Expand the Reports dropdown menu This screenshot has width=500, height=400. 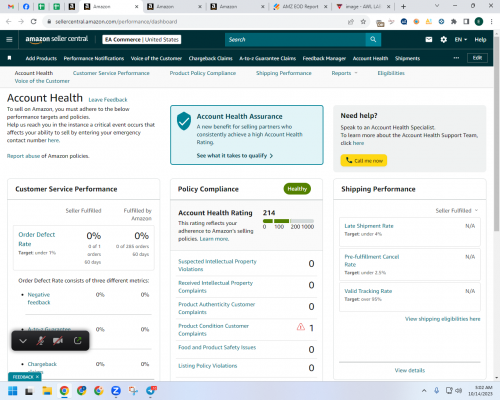[x=344, y=73]
